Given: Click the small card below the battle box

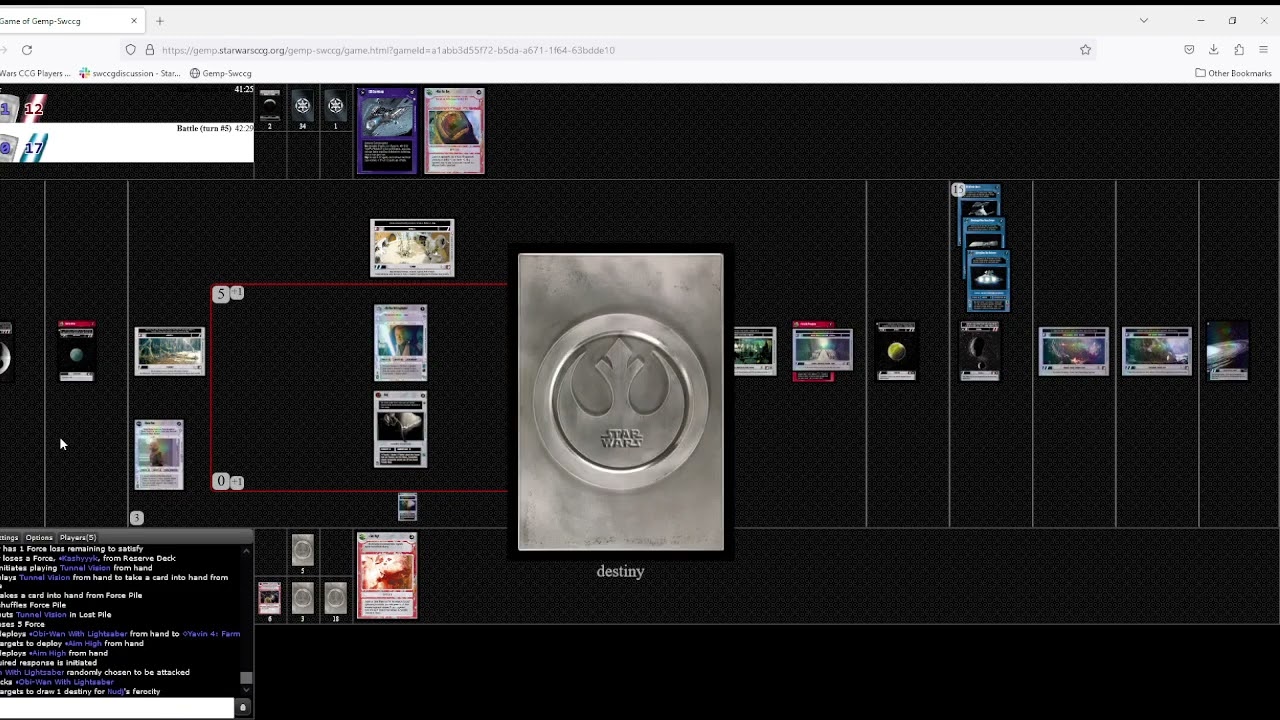Looking at the screenshot, I should point(407,506).
